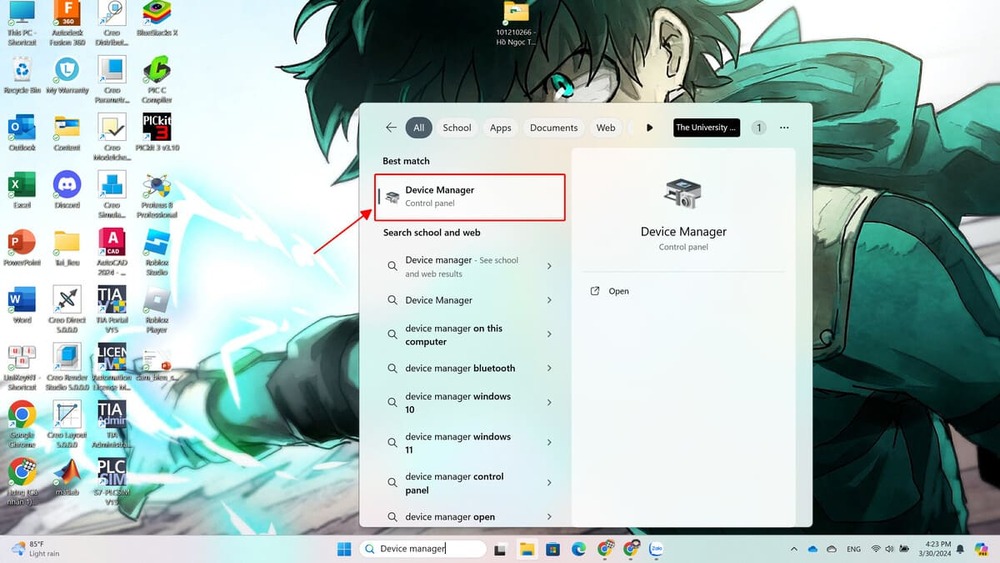
Task: Open Microsoft Edge from the taskbar
Action: [x=579, y=549]
